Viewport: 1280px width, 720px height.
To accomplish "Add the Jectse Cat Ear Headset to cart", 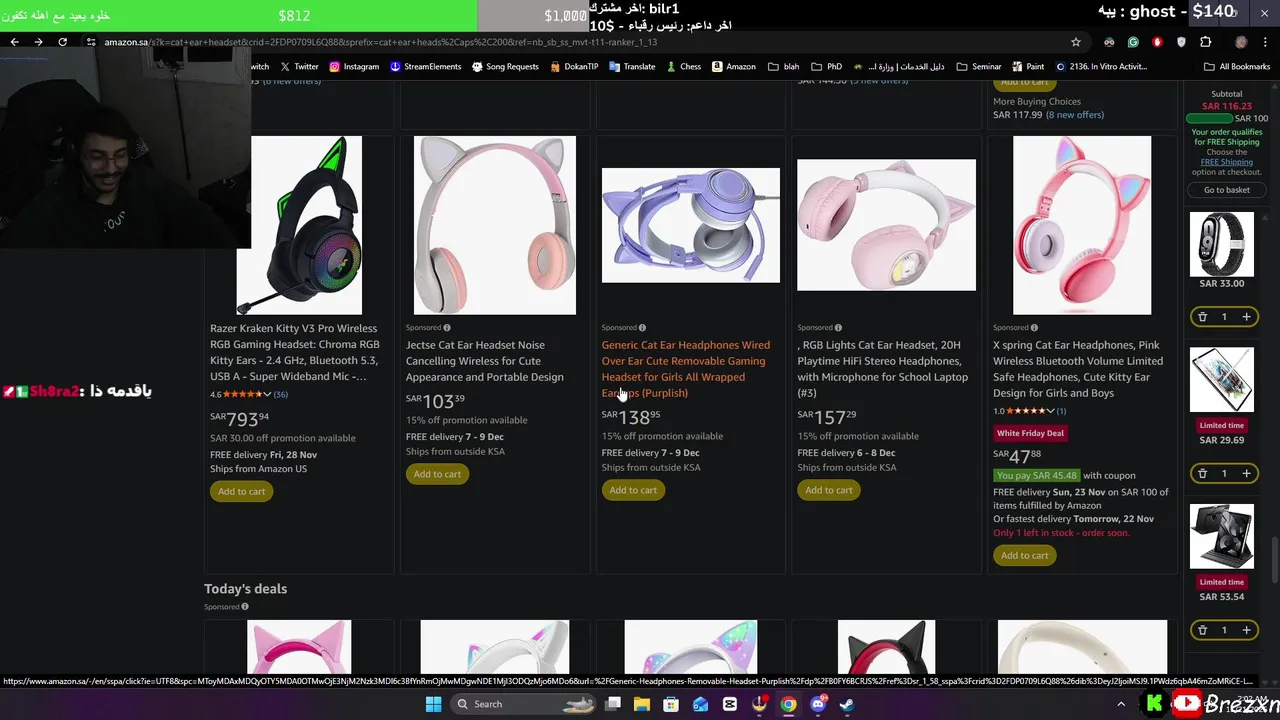I will coord(437,474).
